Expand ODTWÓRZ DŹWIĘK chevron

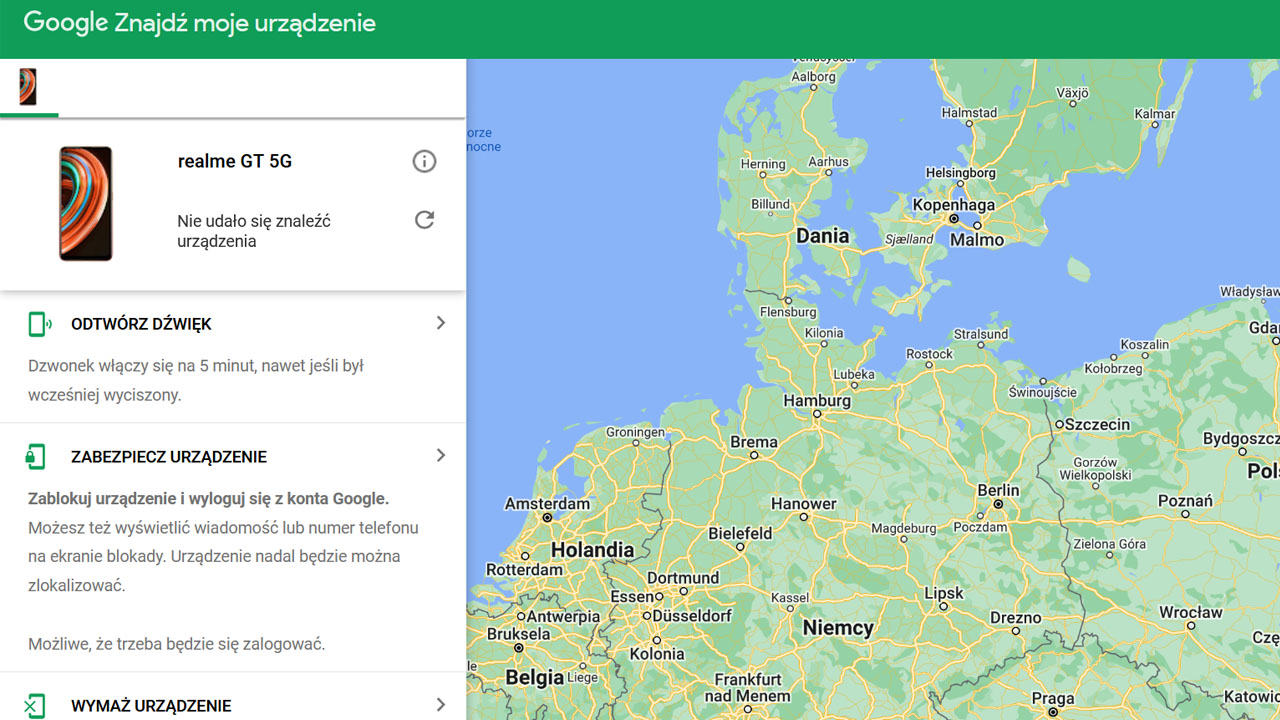(441, 323)
